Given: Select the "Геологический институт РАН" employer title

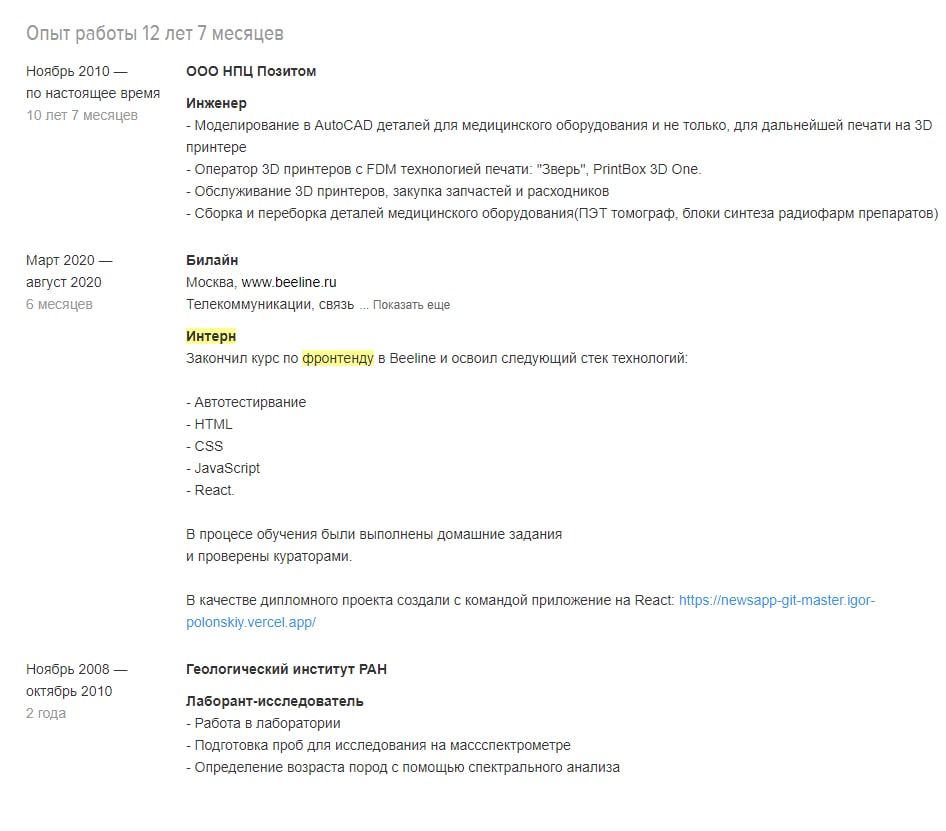Looking at the screenshot, I should point(286,669).
